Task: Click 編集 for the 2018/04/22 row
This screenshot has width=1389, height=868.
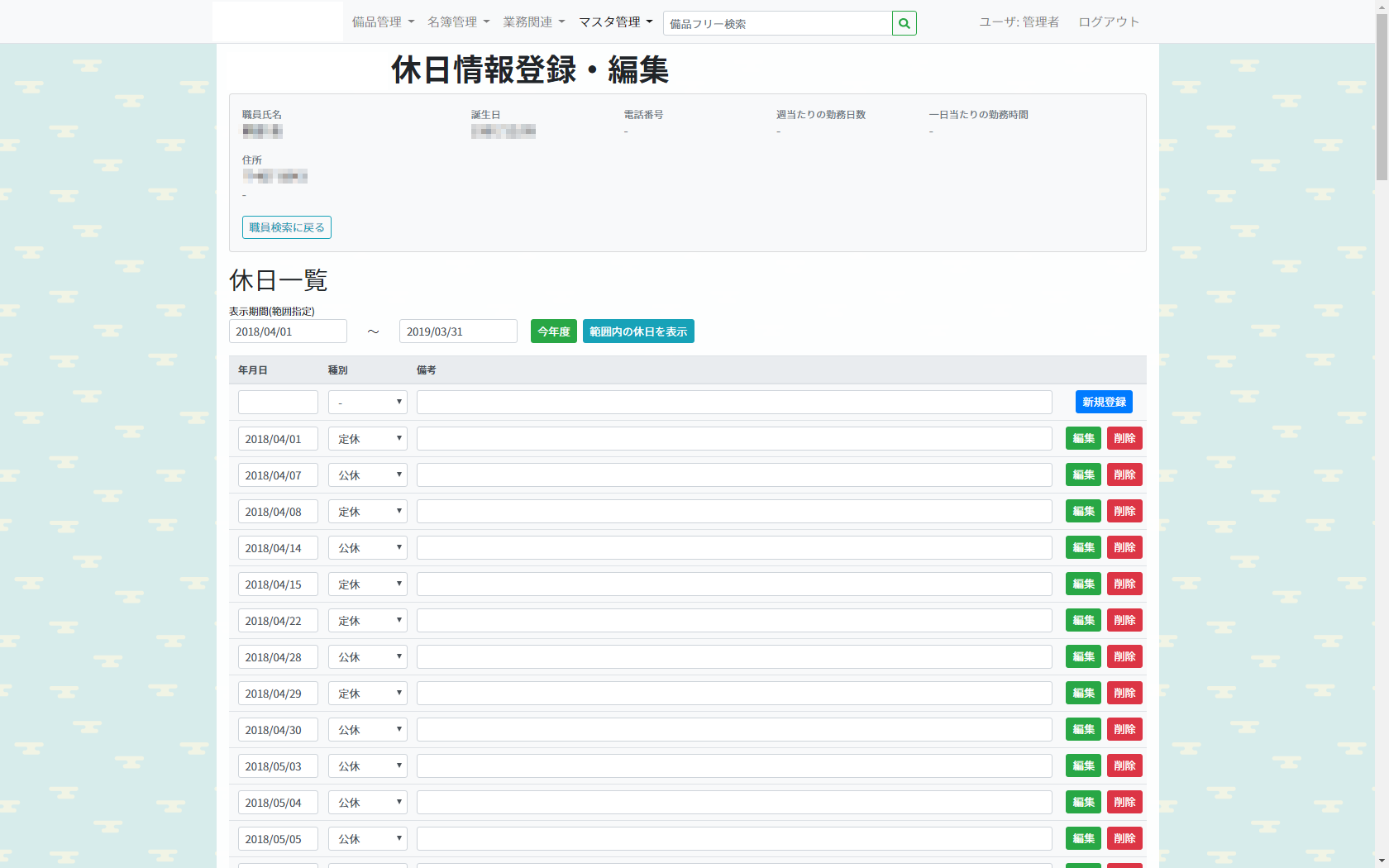Action: pyautogui.click(x=1083, y=620)
